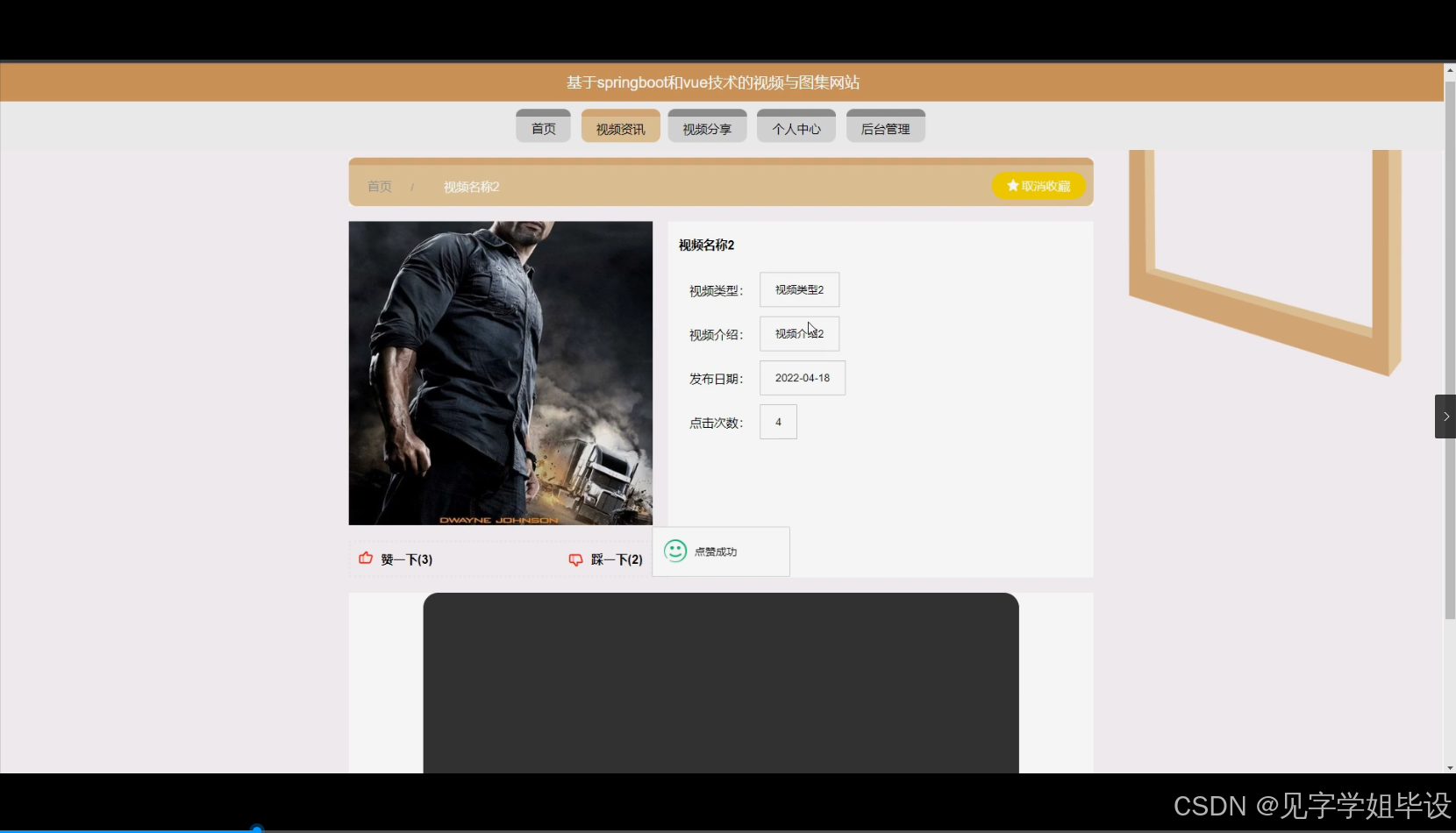Go to the 个人中心 tab

[x=796, y=126]
